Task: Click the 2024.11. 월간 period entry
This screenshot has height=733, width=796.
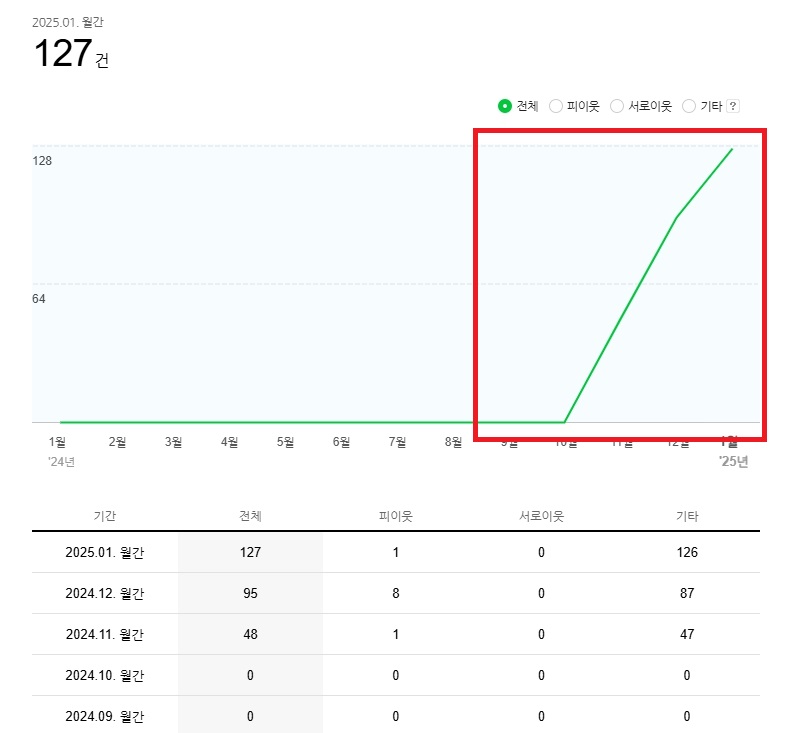Action: (x=105, y=634)
